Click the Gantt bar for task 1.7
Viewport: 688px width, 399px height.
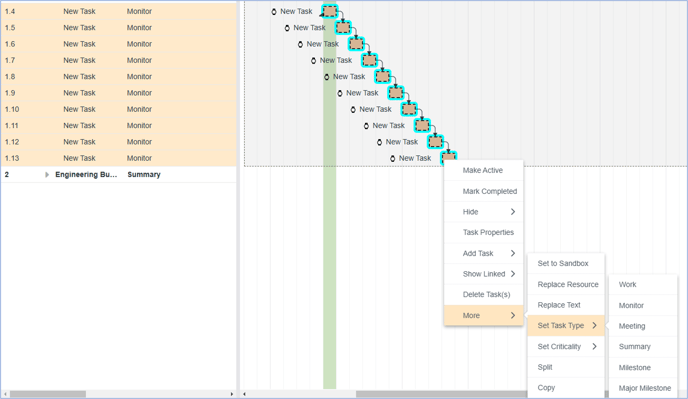[369, 60]
